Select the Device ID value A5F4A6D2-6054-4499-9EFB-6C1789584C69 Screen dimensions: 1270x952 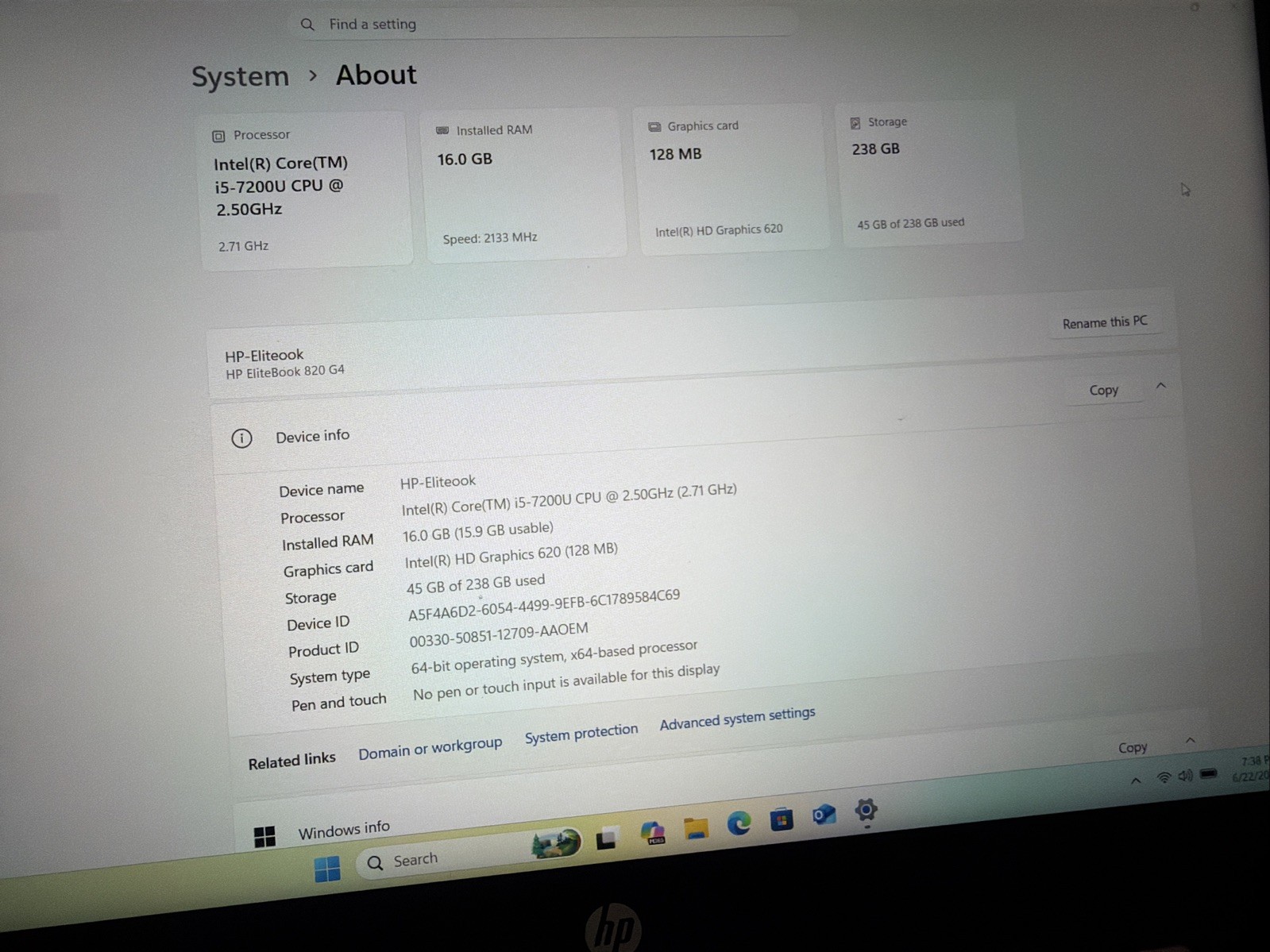pos(544,605)
